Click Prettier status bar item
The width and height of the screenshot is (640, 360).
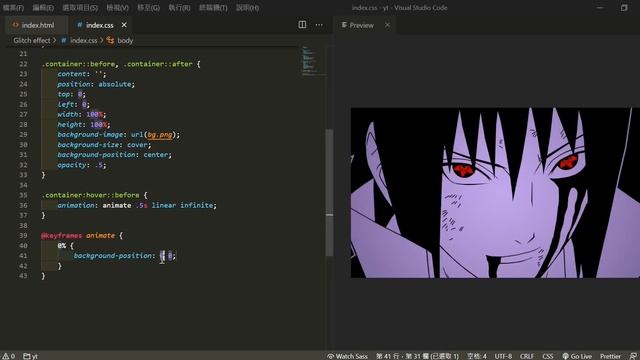(x=610, y=356)
